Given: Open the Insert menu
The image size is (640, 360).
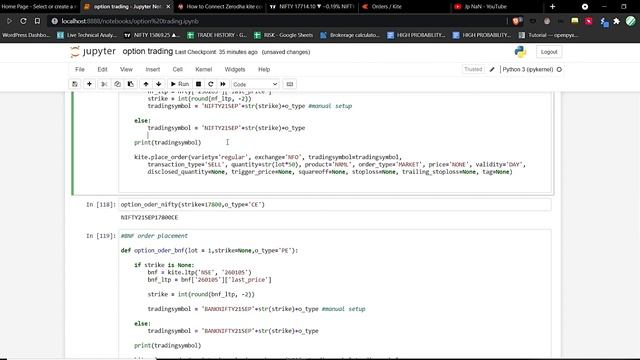Looking at the screenshot, I should pos(153,69).
